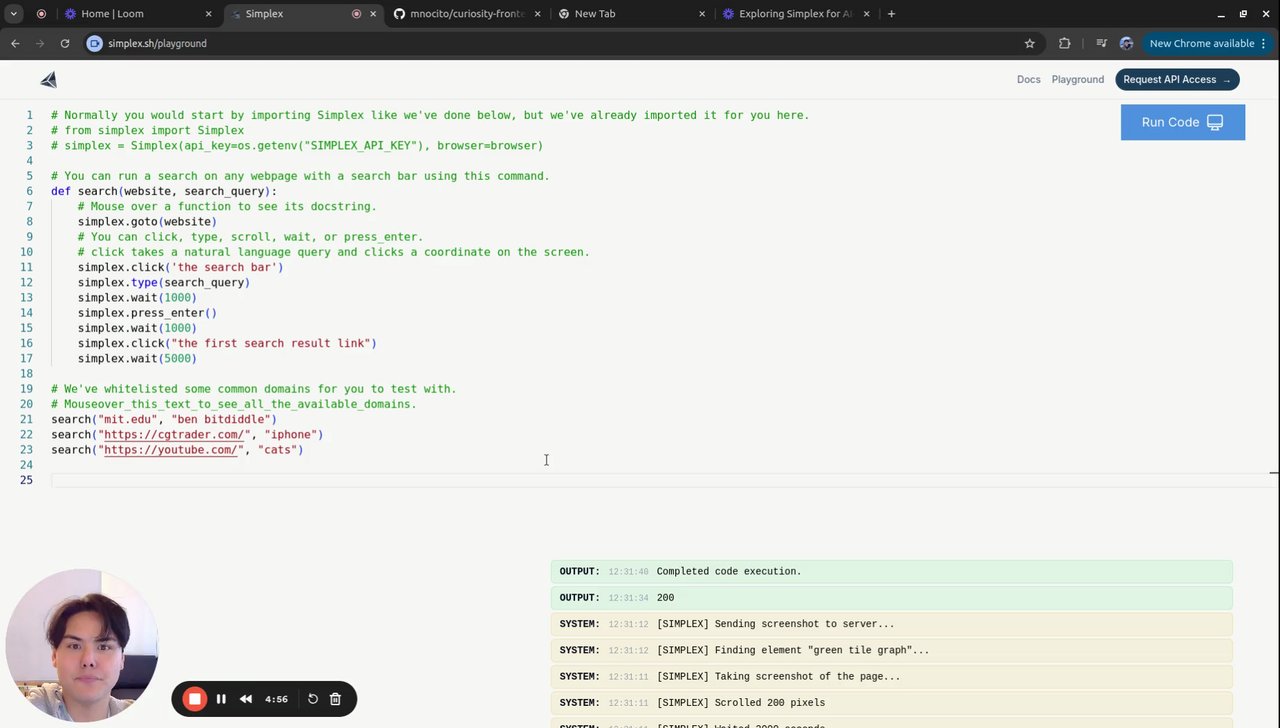Click the https://cgtrader.com/ link in code
The height and width of the screenshot is (728, 1280).
[x=174, y=435]
